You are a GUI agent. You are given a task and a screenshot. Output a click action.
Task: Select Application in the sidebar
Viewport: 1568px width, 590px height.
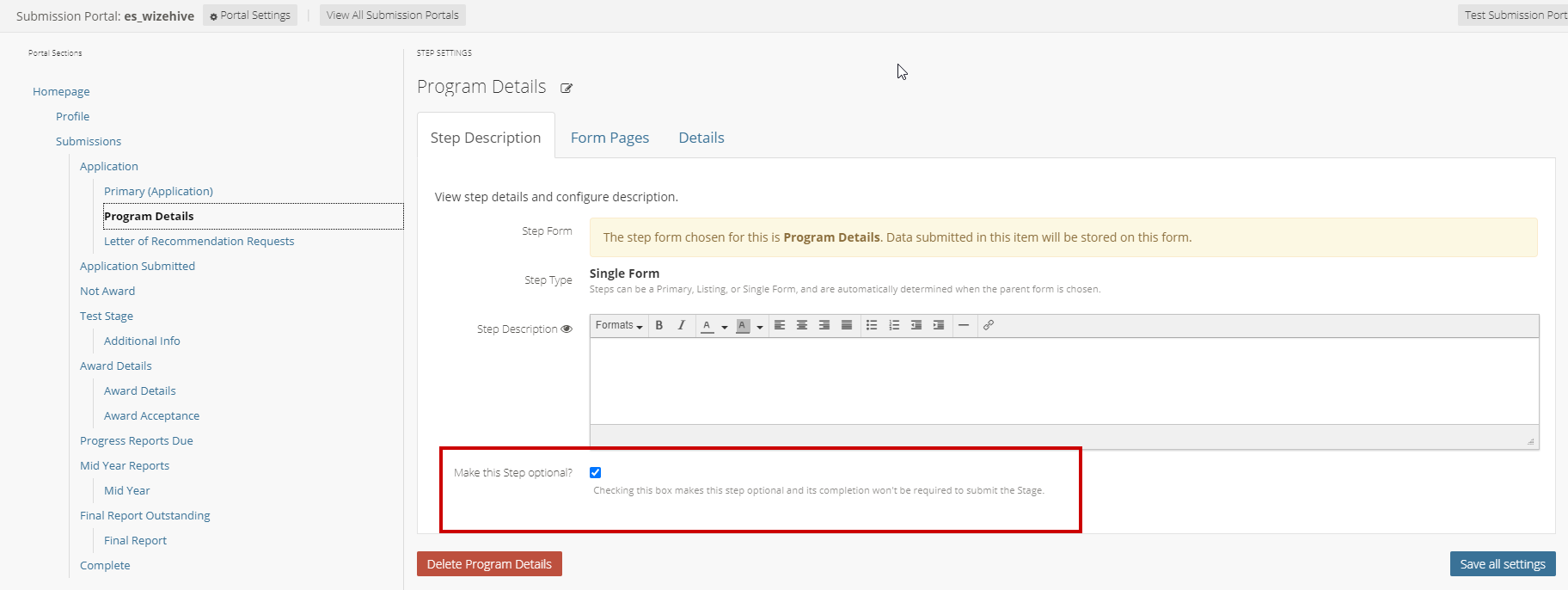(x=109, y=166)
